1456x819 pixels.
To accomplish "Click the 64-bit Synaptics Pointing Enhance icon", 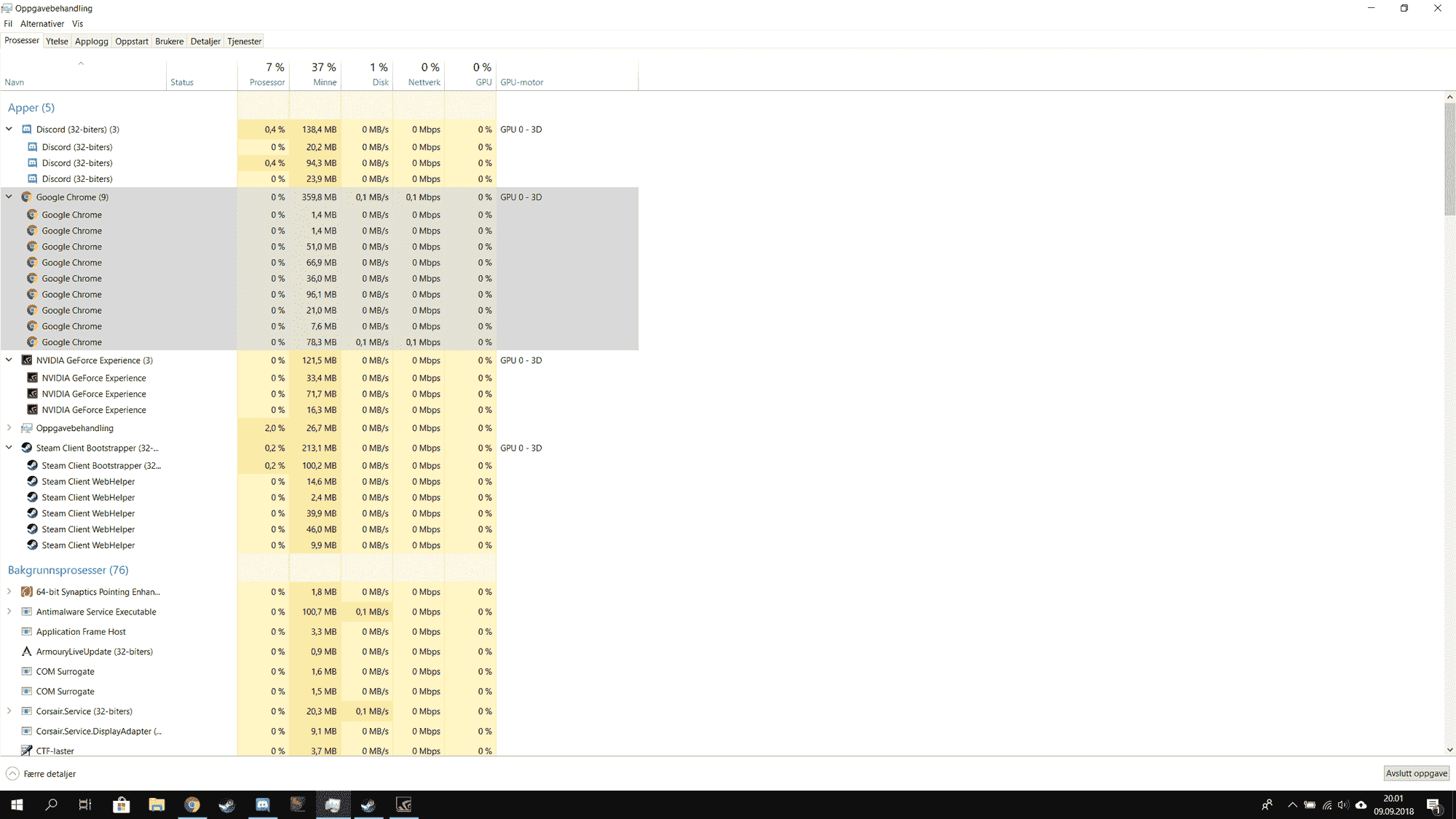I will 27,592.
